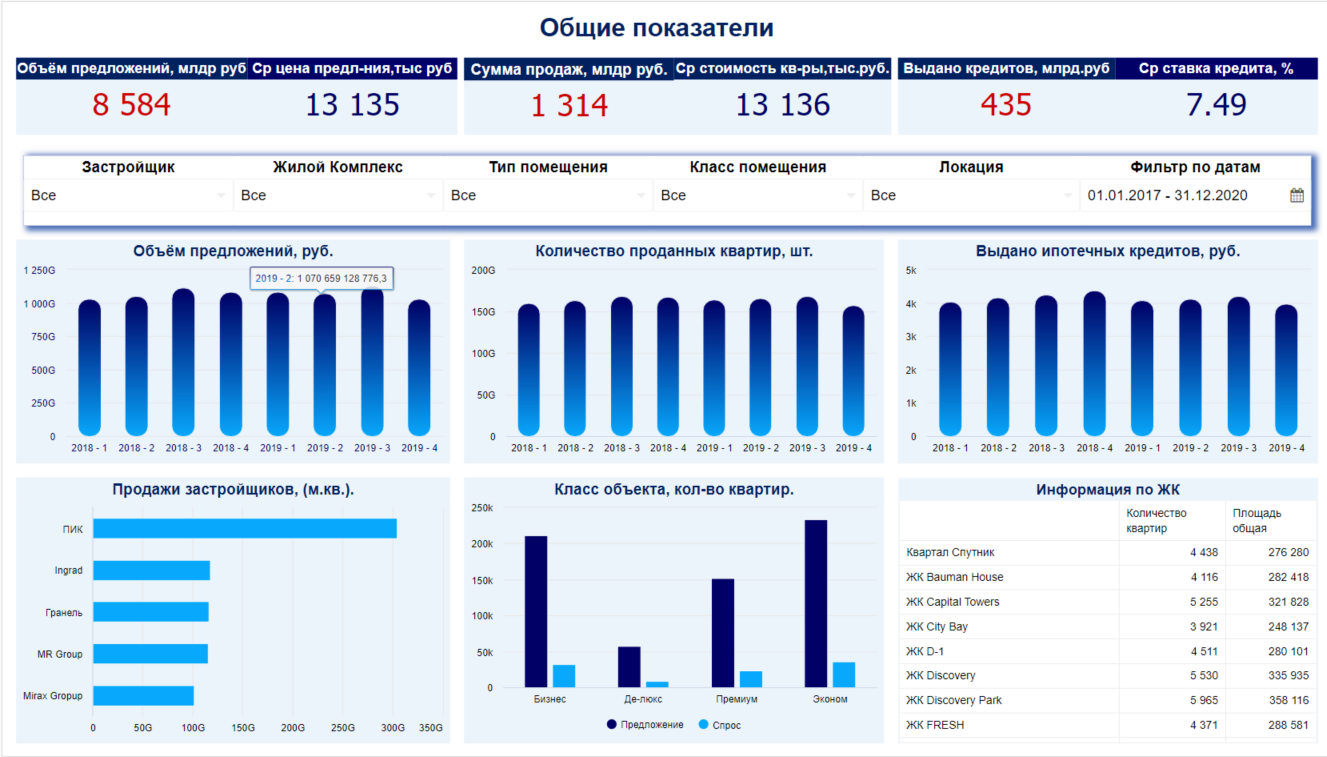Click the 2018 - 3 bar in Объём предложений chart
The image size is (1327, 757).
coord(183,362)
